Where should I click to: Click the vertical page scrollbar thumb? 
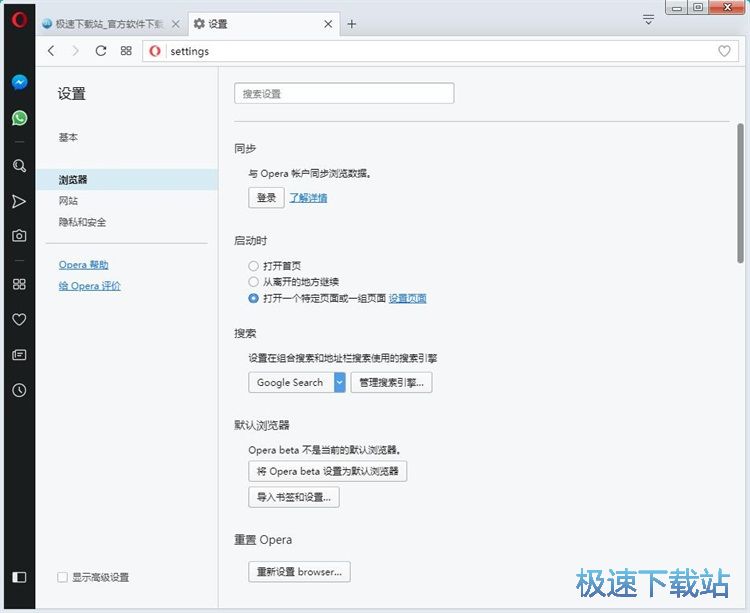tap(740, 193)
